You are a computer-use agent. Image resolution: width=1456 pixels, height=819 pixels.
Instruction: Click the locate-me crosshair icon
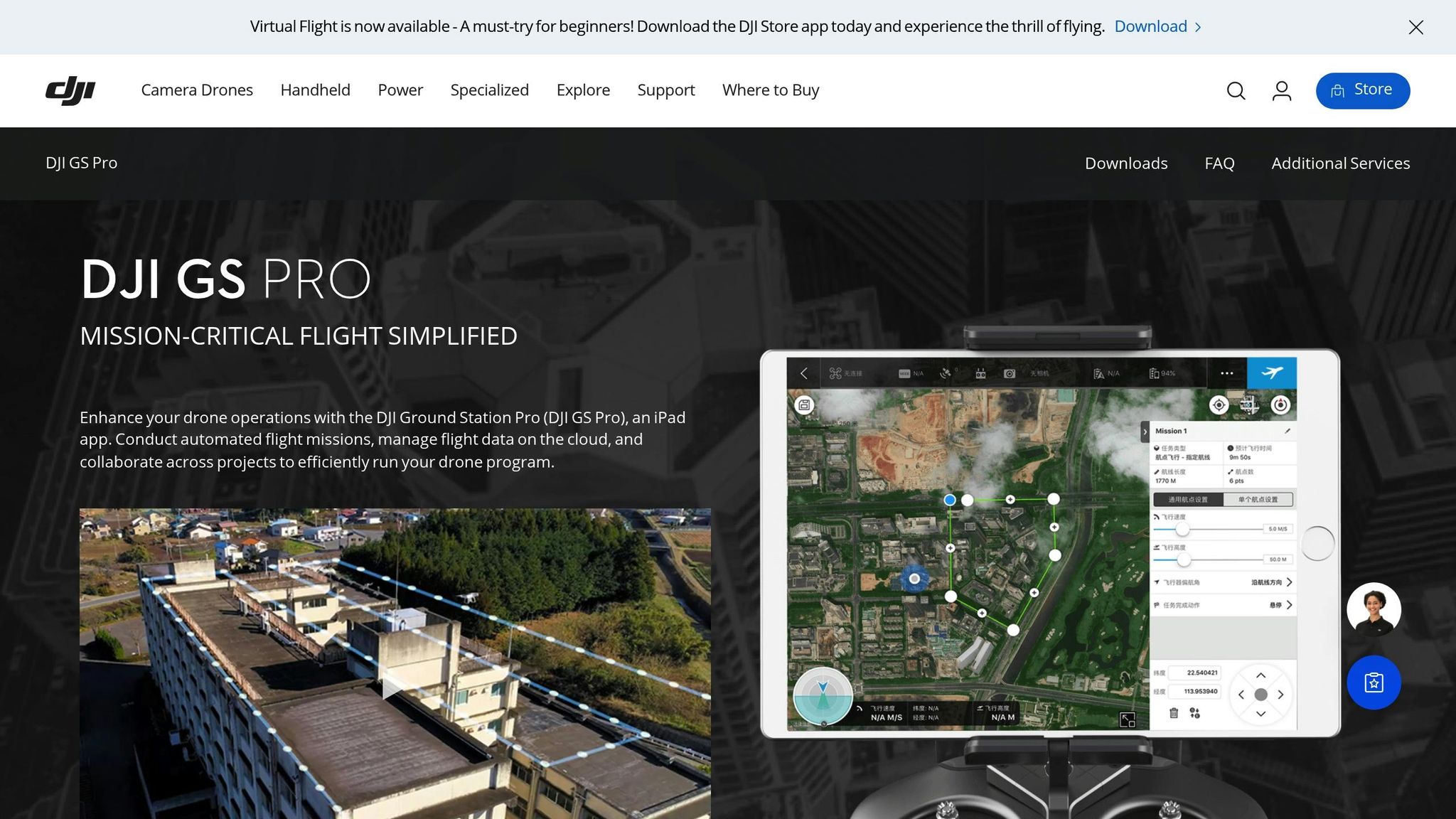[x=1219, y=405]
